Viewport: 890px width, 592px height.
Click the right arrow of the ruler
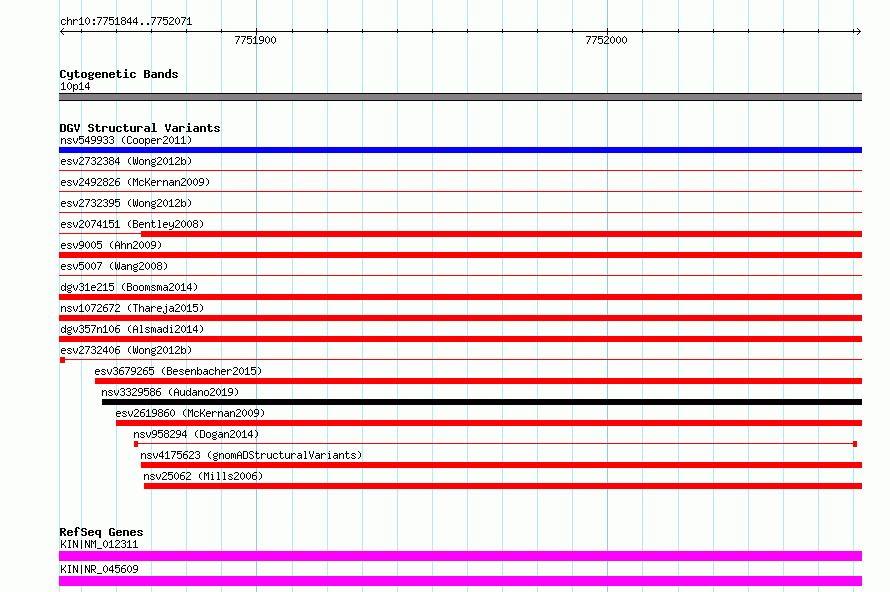pyautogui.click(x=858, y=31)
